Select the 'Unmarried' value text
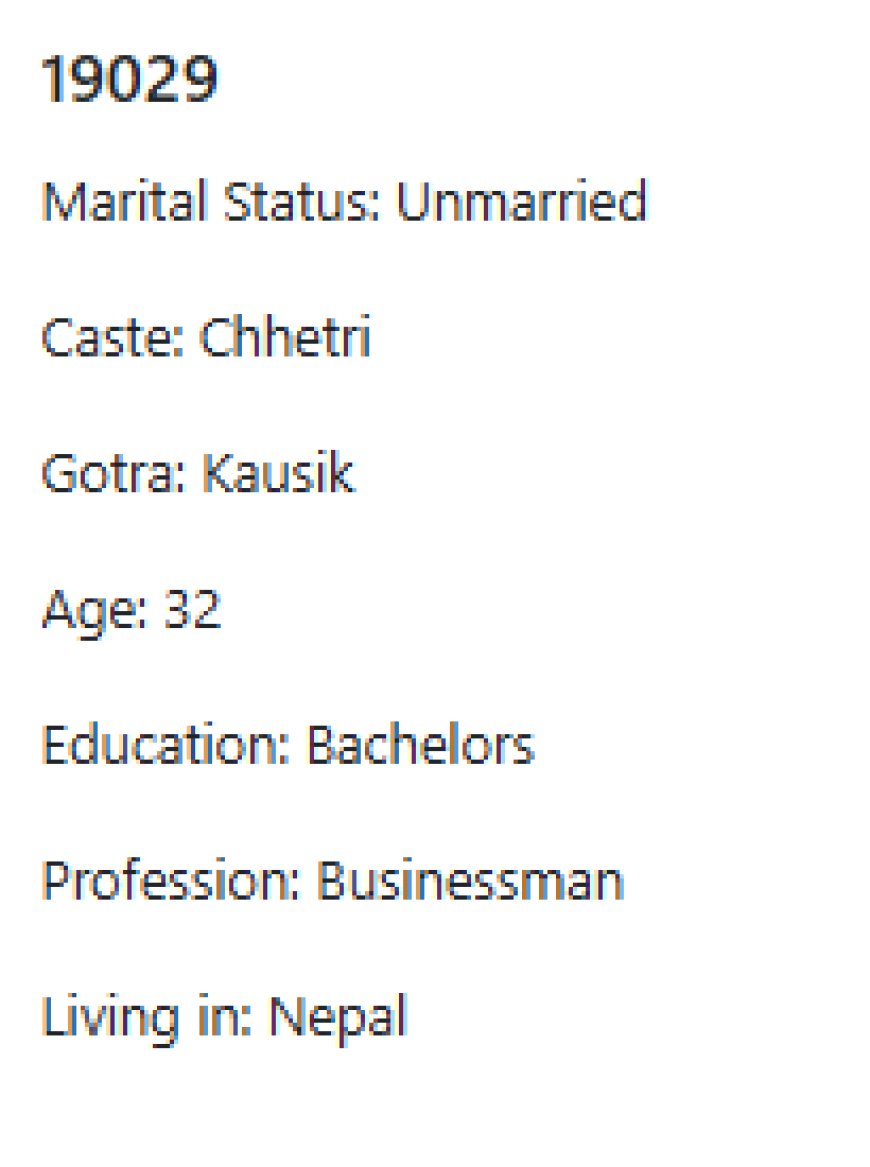870x1167 pixels. pos(521,203)
